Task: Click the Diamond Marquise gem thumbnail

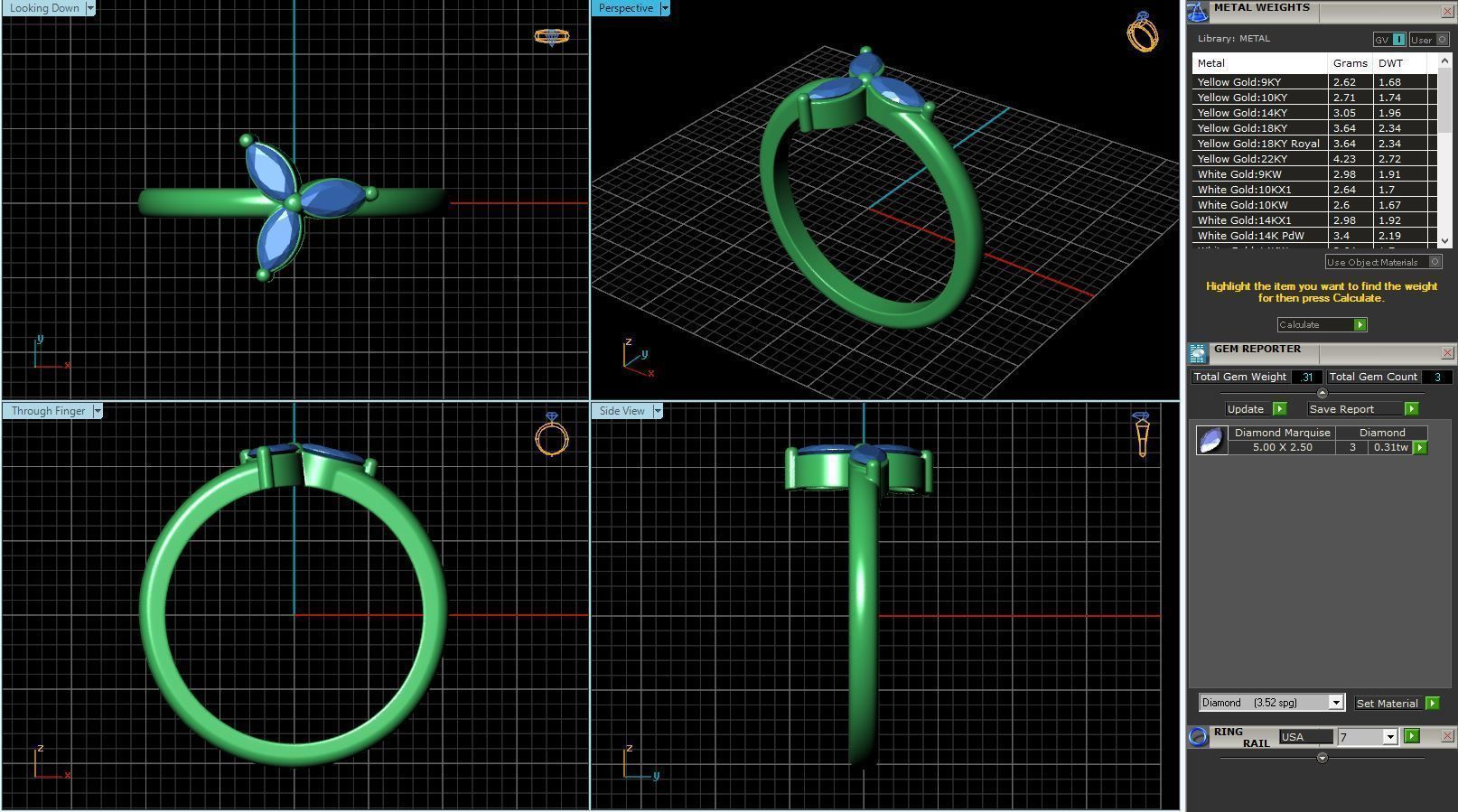Action: pos(1211,440)
